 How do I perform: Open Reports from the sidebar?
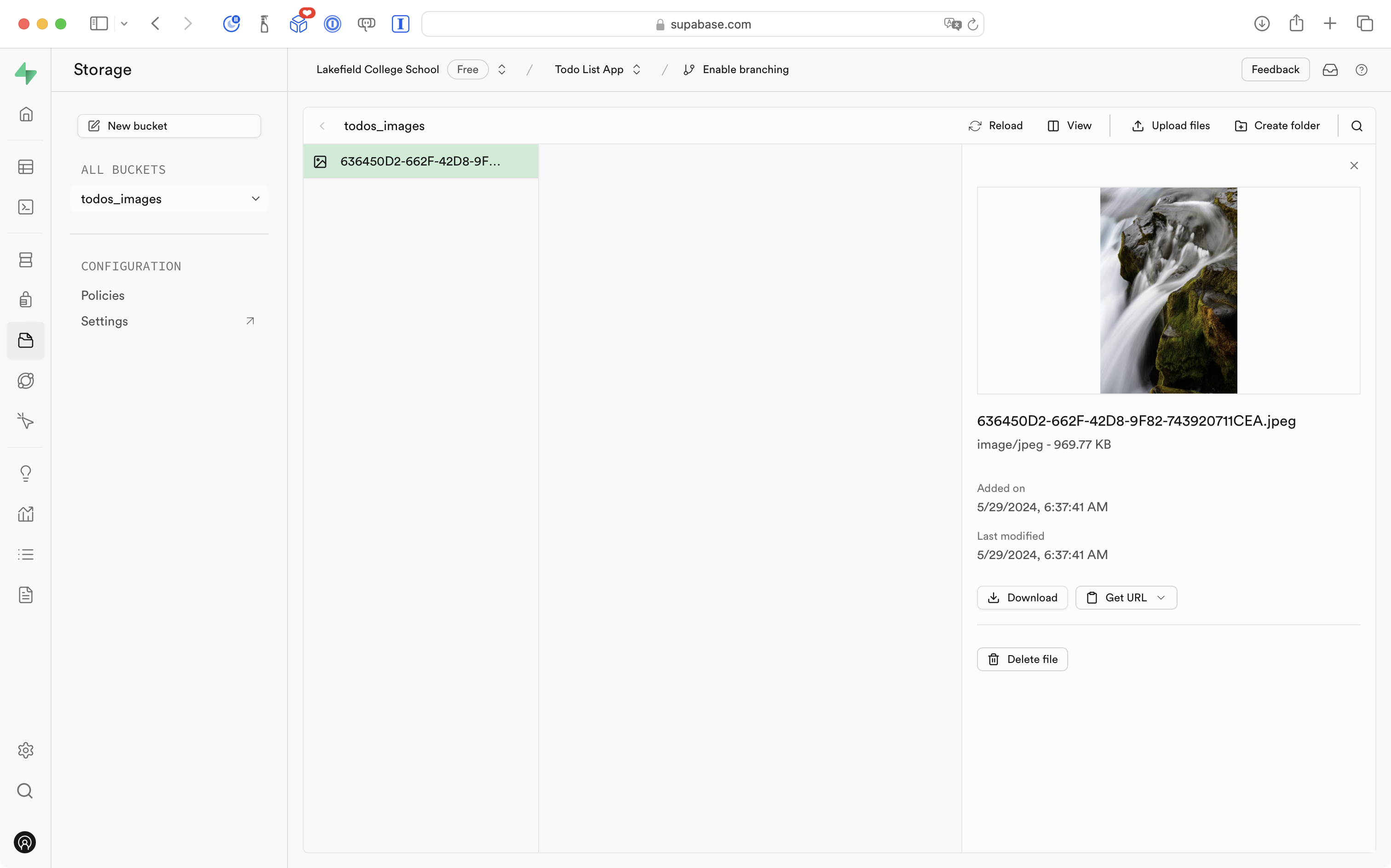[x=26, y=514]
